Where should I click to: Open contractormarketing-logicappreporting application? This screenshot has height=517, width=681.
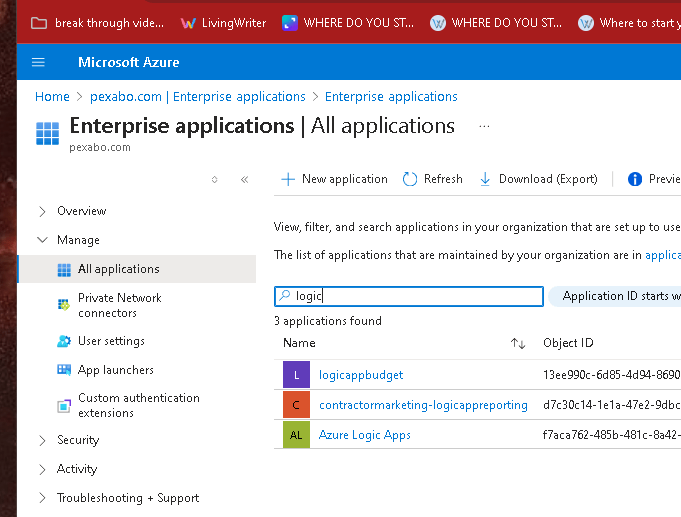pyautogui.click(x=423, y=405)
